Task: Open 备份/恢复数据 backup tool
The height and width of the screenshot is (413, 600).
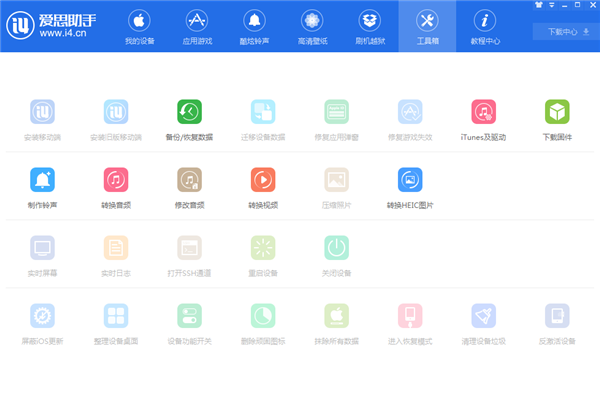Action: tap(190, 112)
